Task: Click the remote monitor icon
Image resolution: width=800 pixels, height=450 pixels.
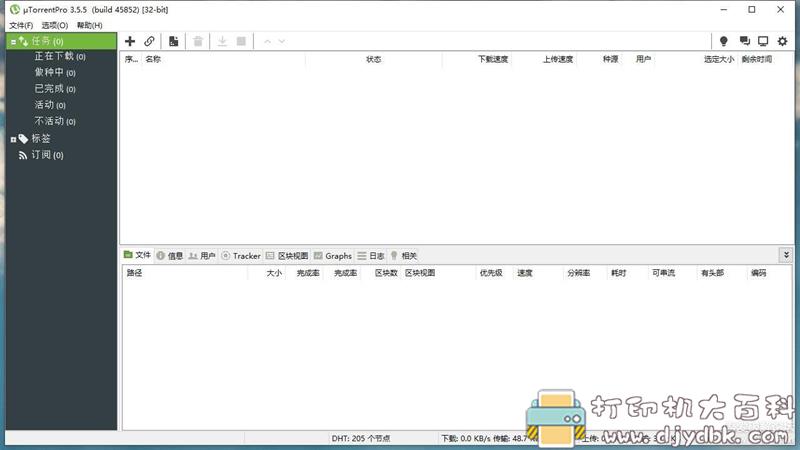Action: [x=763, y=41]
